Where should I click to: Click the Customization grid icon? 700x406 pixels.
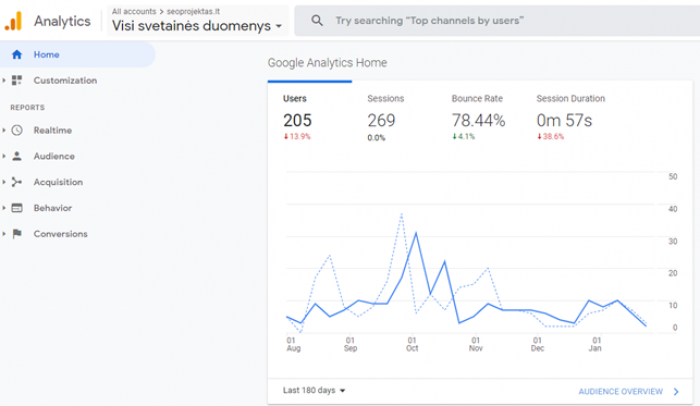pyautogui.click(x=17, y=80)
